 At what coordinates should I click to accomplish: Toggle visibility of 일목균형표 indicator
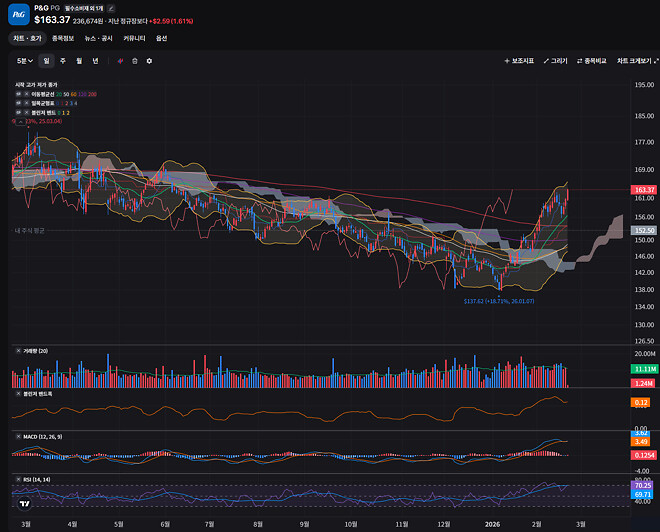tap(18, 103)
